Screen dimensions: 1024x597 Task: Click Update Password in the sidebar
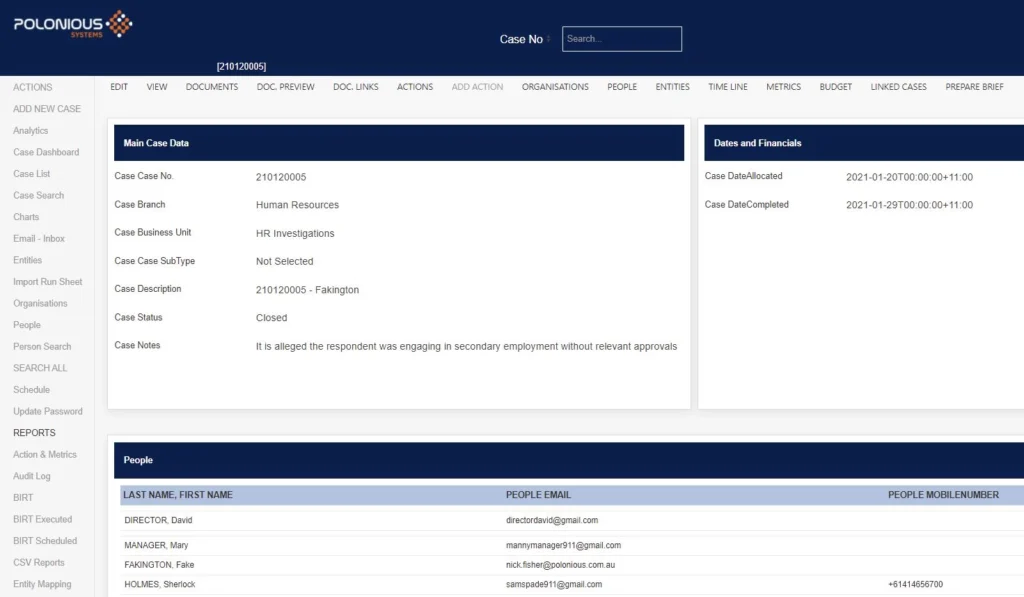click(x=48, y=412)
